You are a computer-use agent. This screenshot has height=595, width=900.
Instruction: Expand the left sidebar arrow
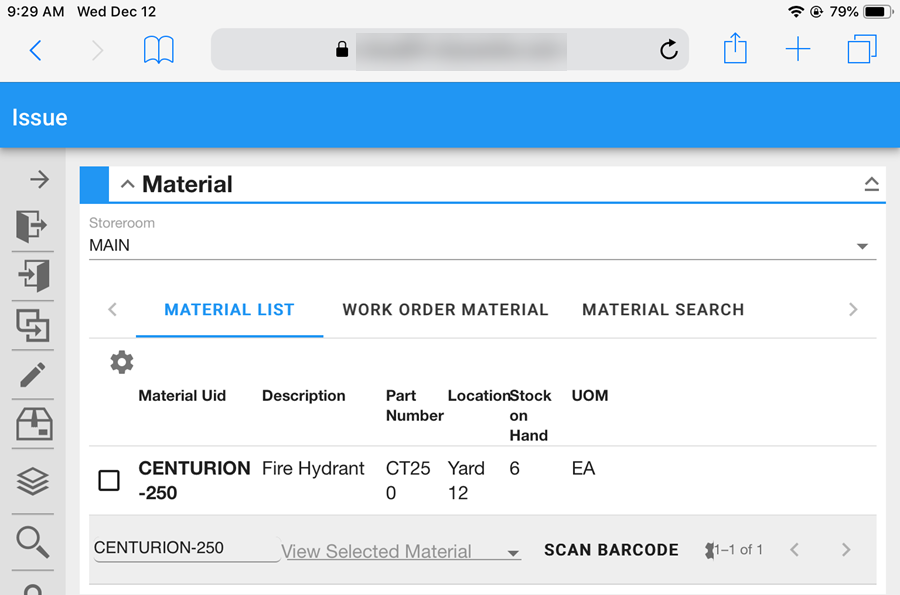[x=38, y=180]
